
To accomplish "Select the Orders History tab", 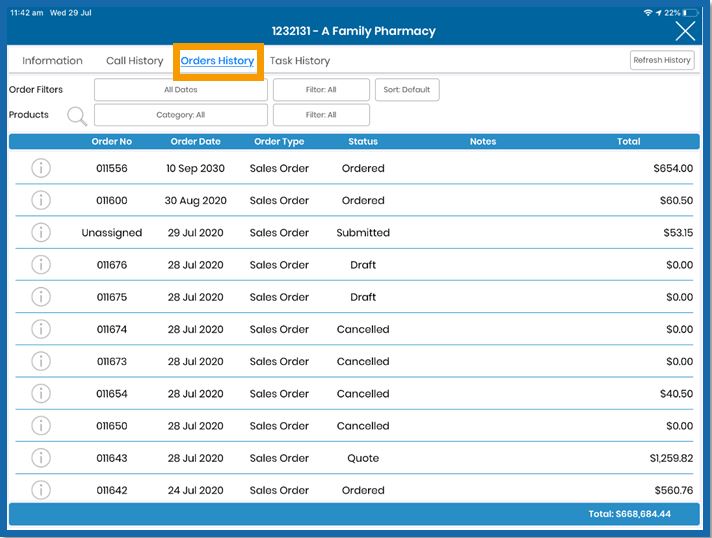I will point(218,61).
